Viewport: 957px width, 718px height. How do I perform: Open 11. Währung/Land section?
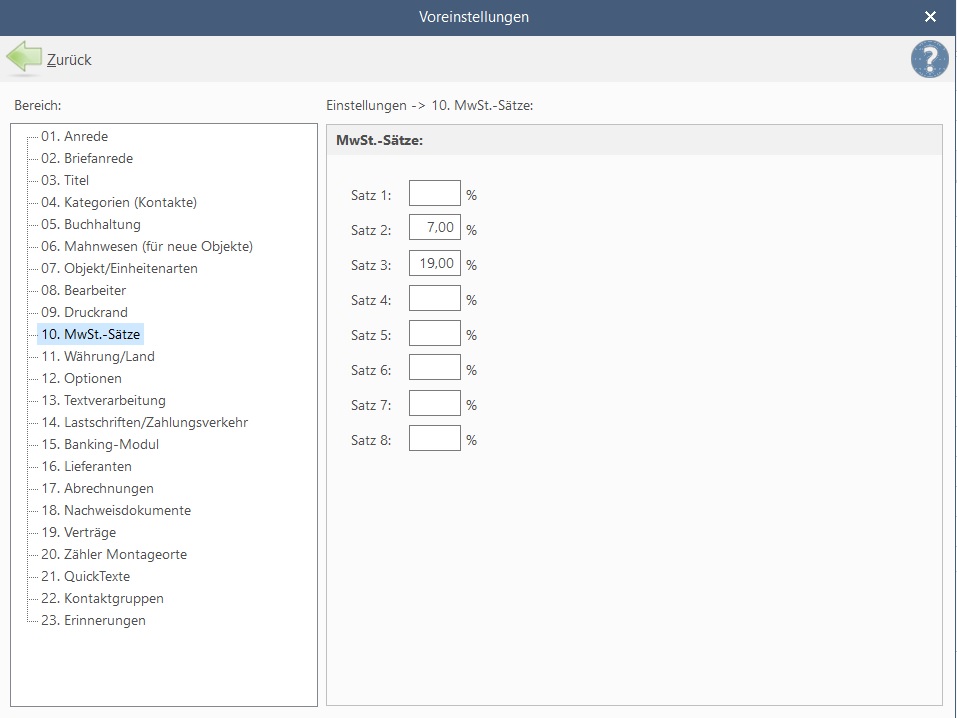point(98,356)
